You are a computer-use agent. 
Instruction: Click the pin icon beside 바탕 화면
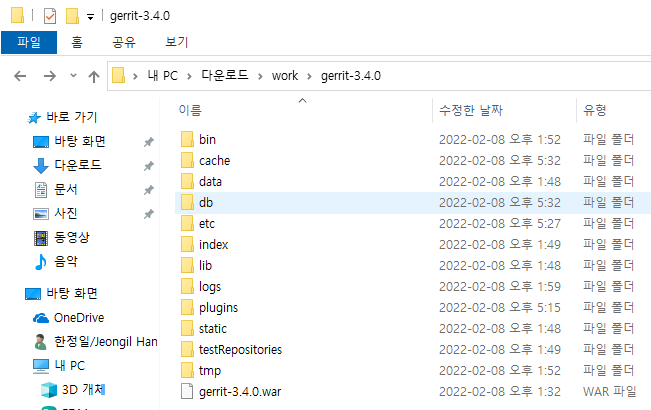(x=149, y=142)
